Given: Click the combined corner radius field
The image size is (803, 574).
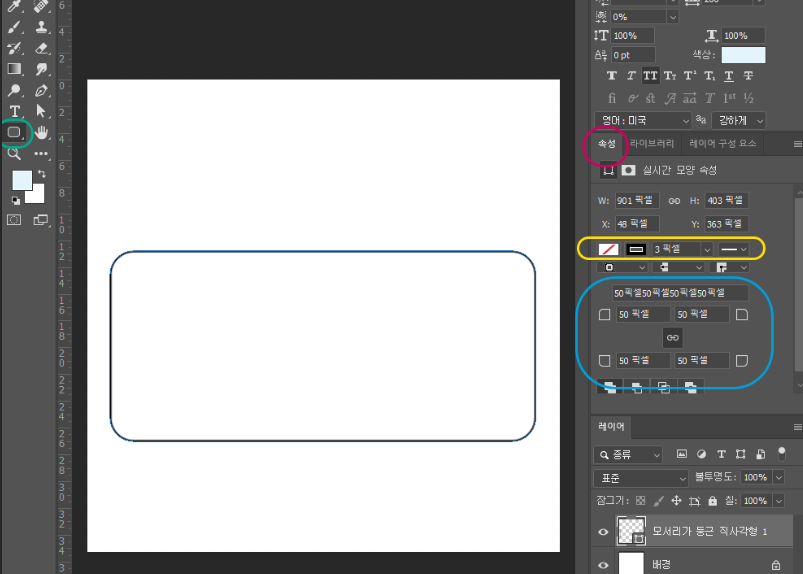Looking at the screenshot, I should pos(680,293).
